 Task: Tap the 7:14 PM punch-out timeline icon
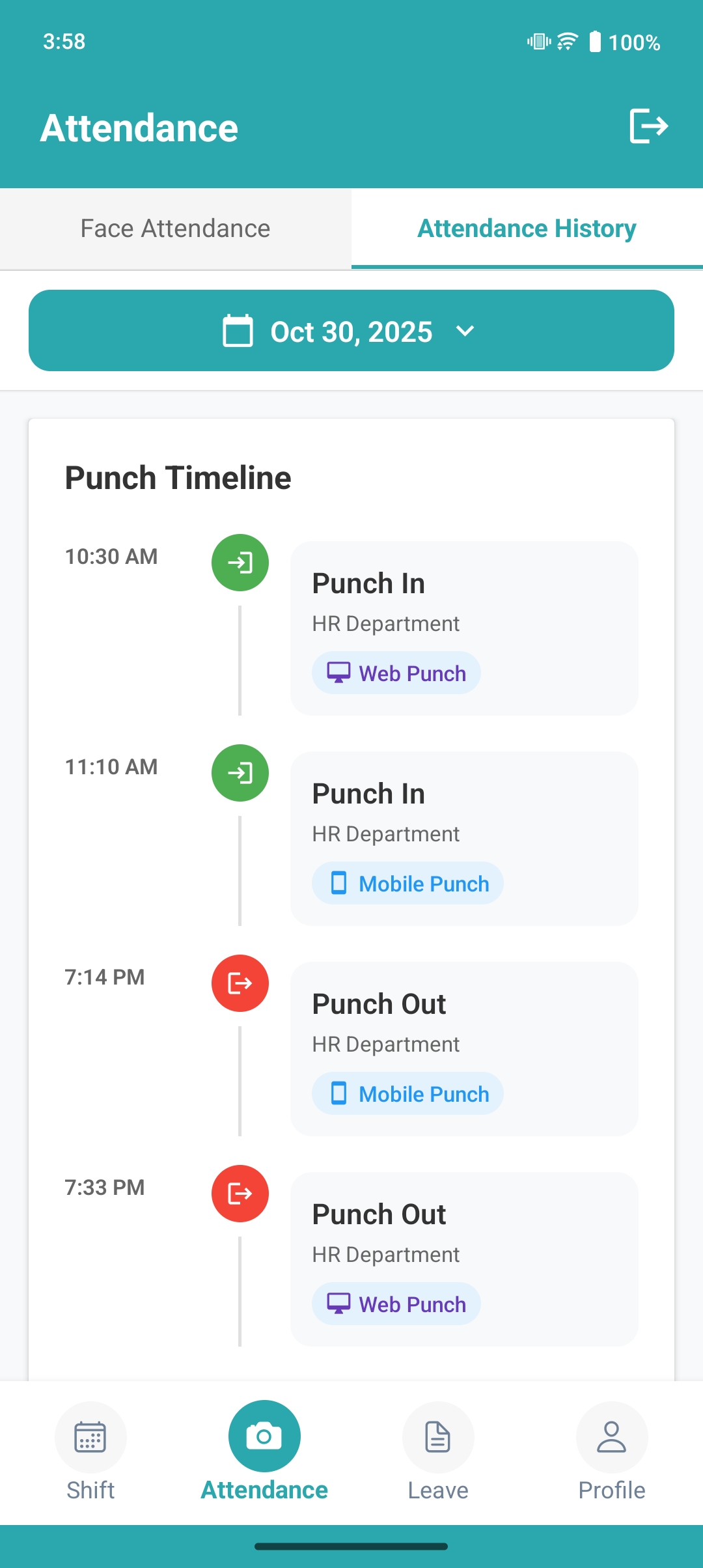[x=240, y=983]
